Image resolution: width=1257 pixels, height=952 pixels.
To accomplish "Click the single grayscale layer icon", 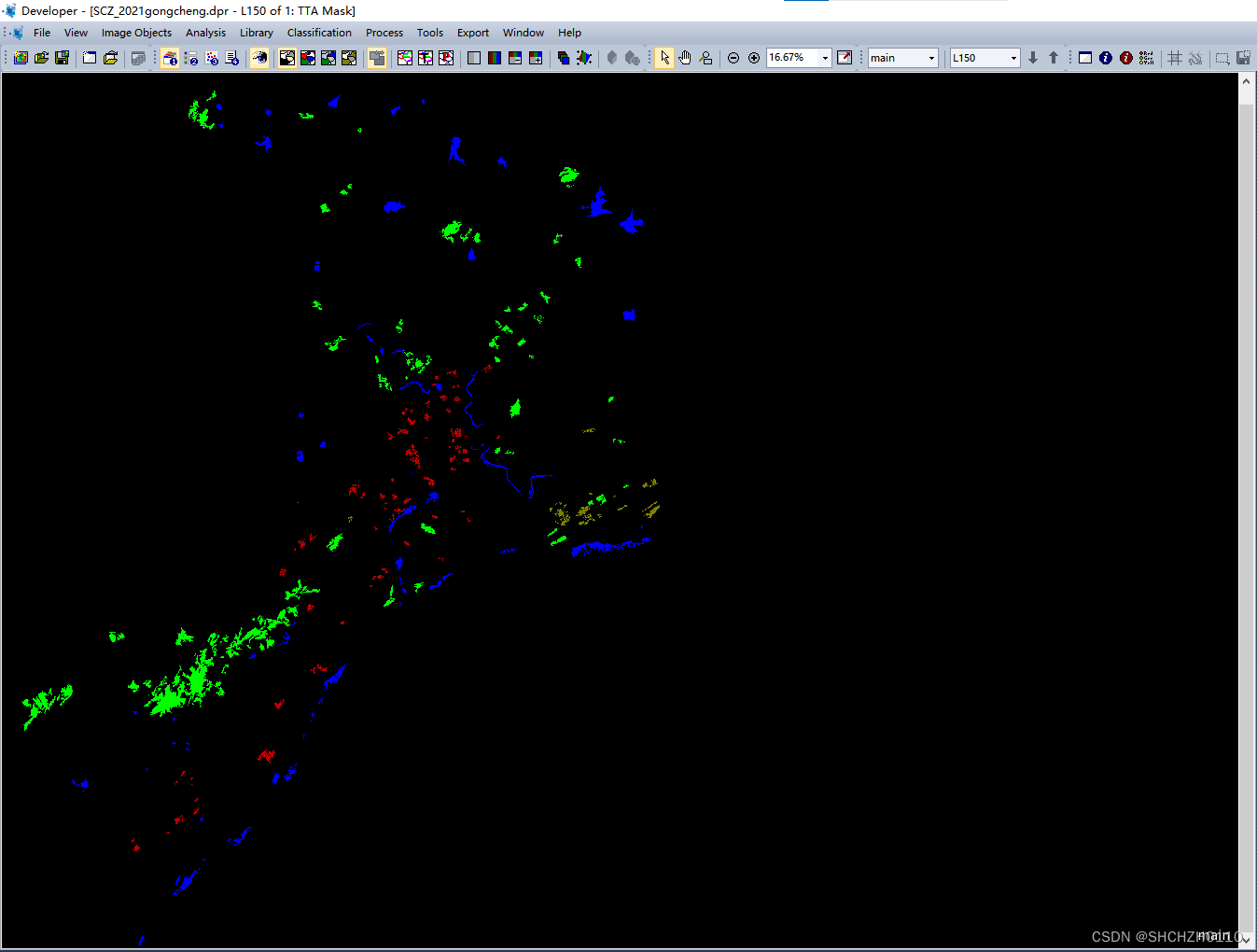I will click(x=474, y=58).
